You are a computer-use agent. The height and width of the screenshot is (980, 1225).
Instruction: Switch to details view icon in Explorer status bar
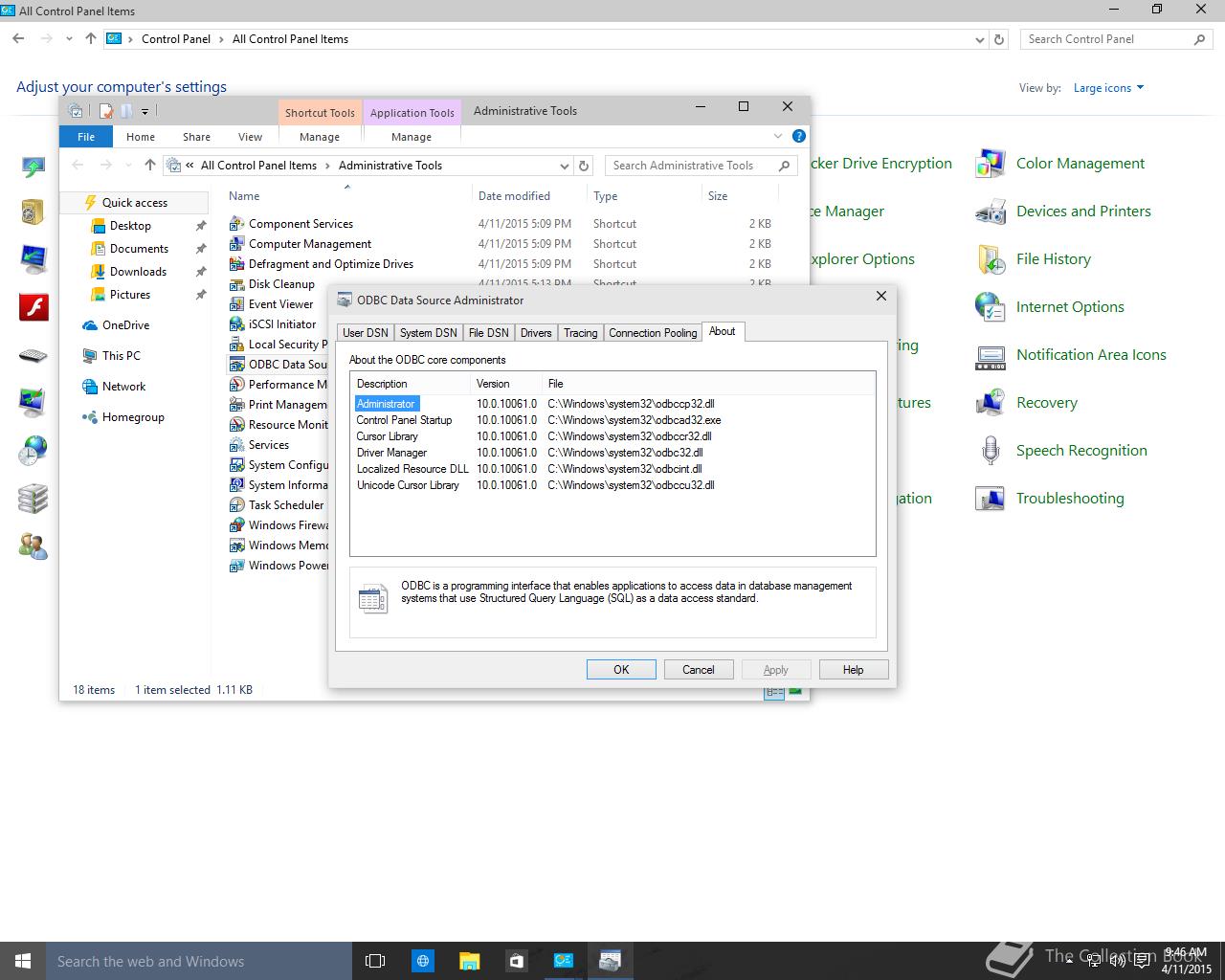[x=774, y=691]
